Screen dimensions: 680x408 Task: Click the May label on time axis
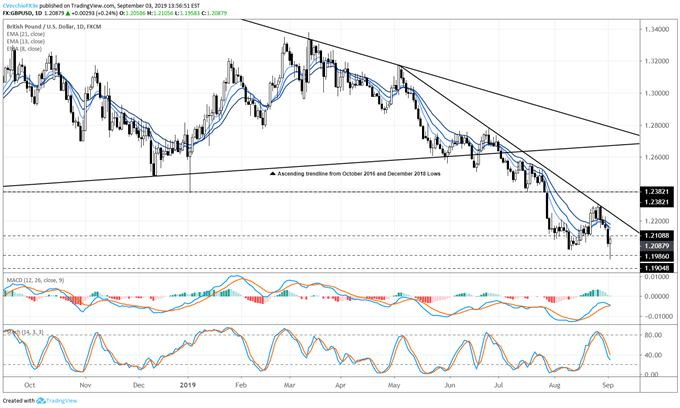tap(394, 385)
